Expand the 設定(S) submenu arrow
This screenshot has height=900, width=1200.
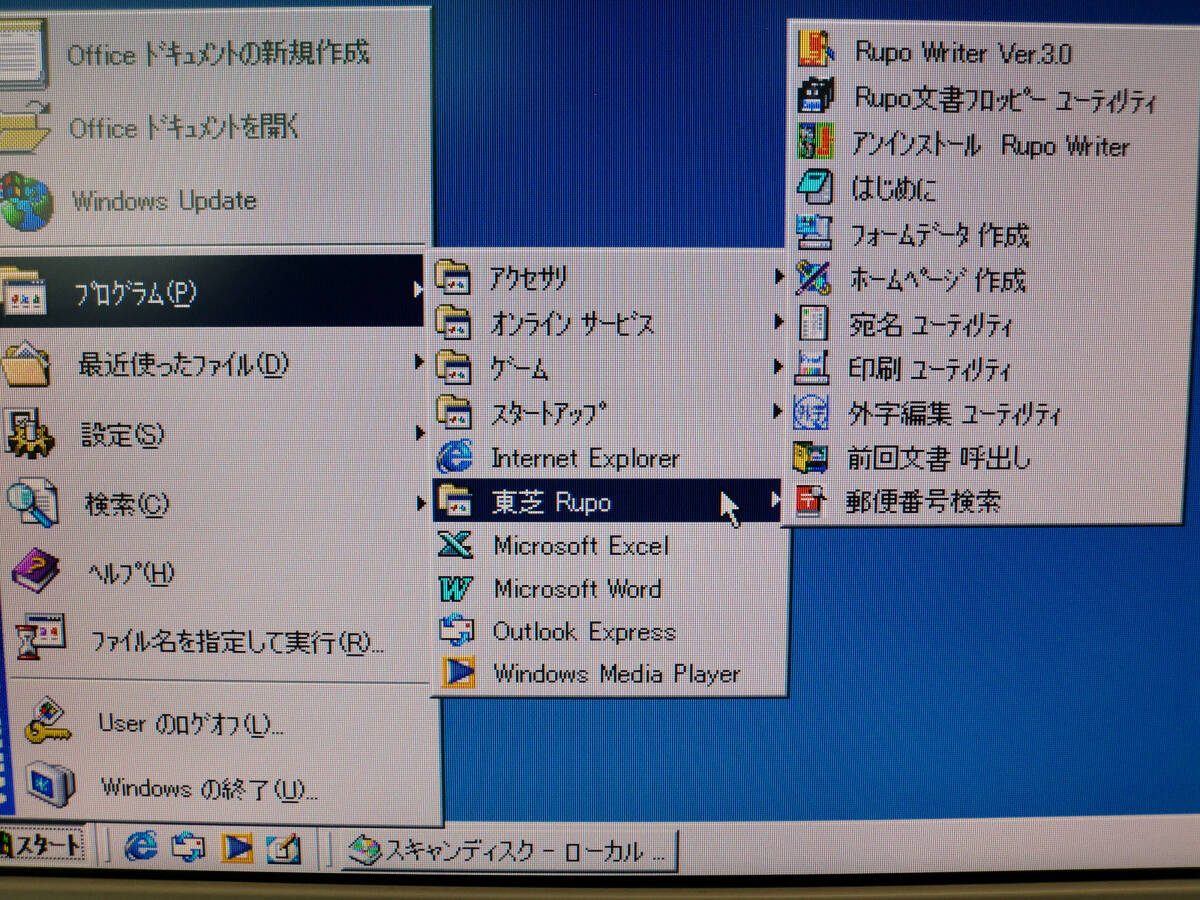420,432
